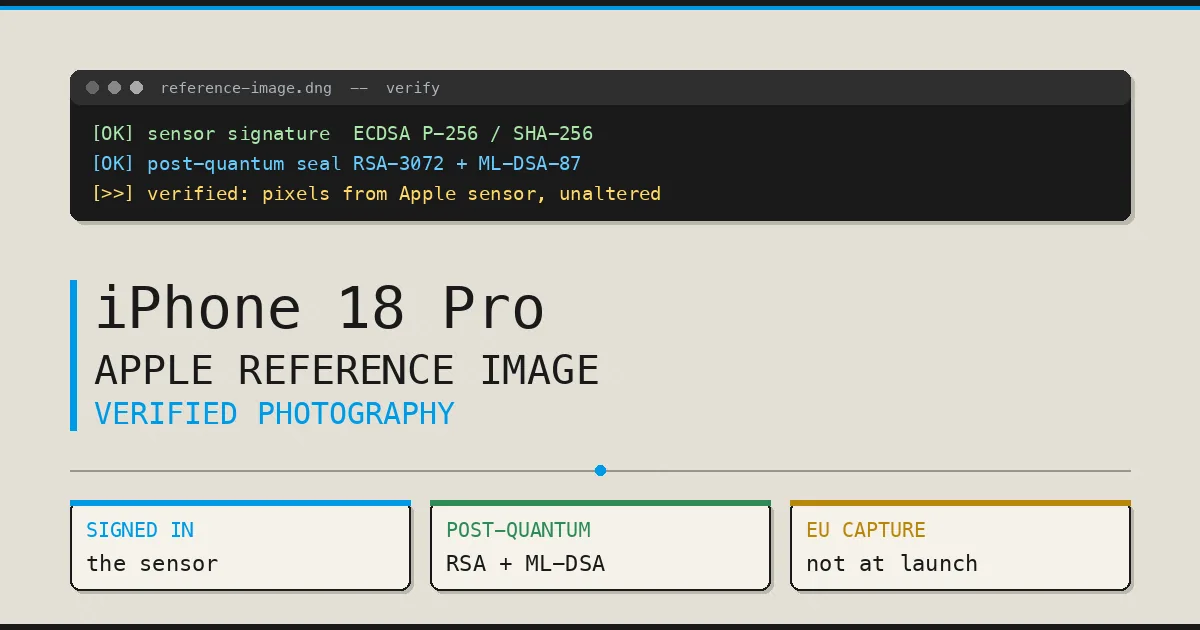Image resolution: width=1200 pixels, height=630 pixels.
Task: Select the 'post-quantum seal RSA-3072 + ML-DSA-87' line
Action: coord(336,163)
